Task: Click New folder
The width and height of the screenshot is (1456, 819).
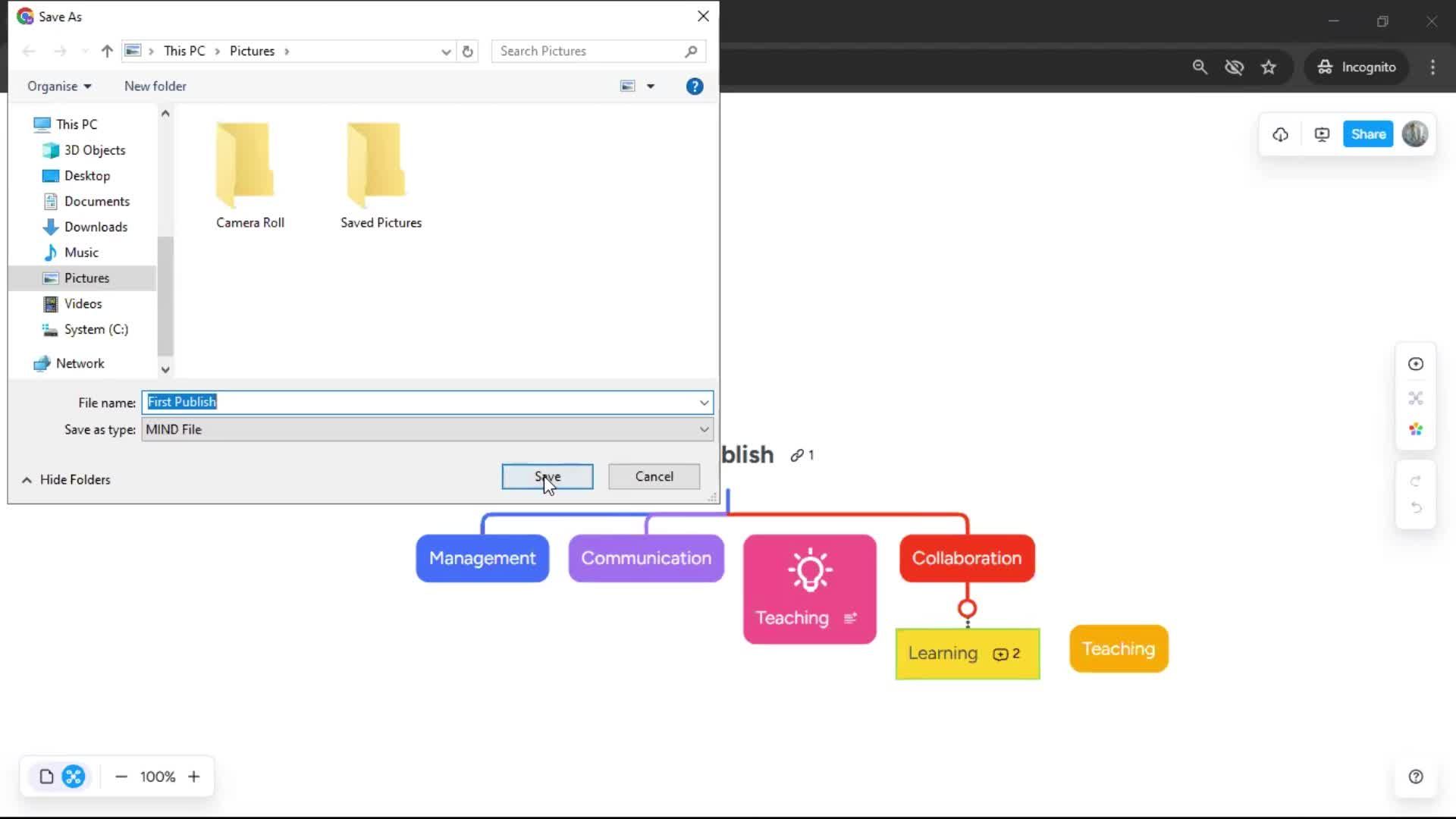Action: 155,86
